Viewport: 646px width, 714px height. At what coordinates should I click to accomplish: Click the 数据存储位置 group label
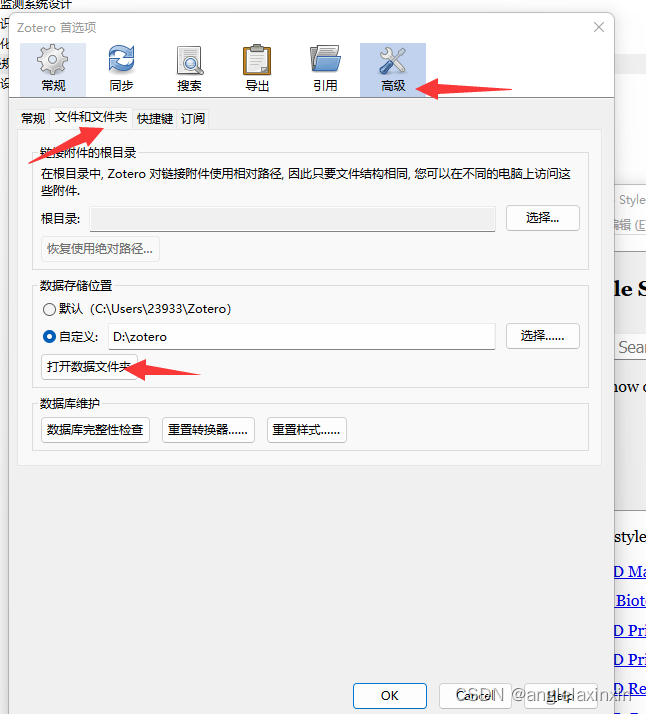point(76,286)
